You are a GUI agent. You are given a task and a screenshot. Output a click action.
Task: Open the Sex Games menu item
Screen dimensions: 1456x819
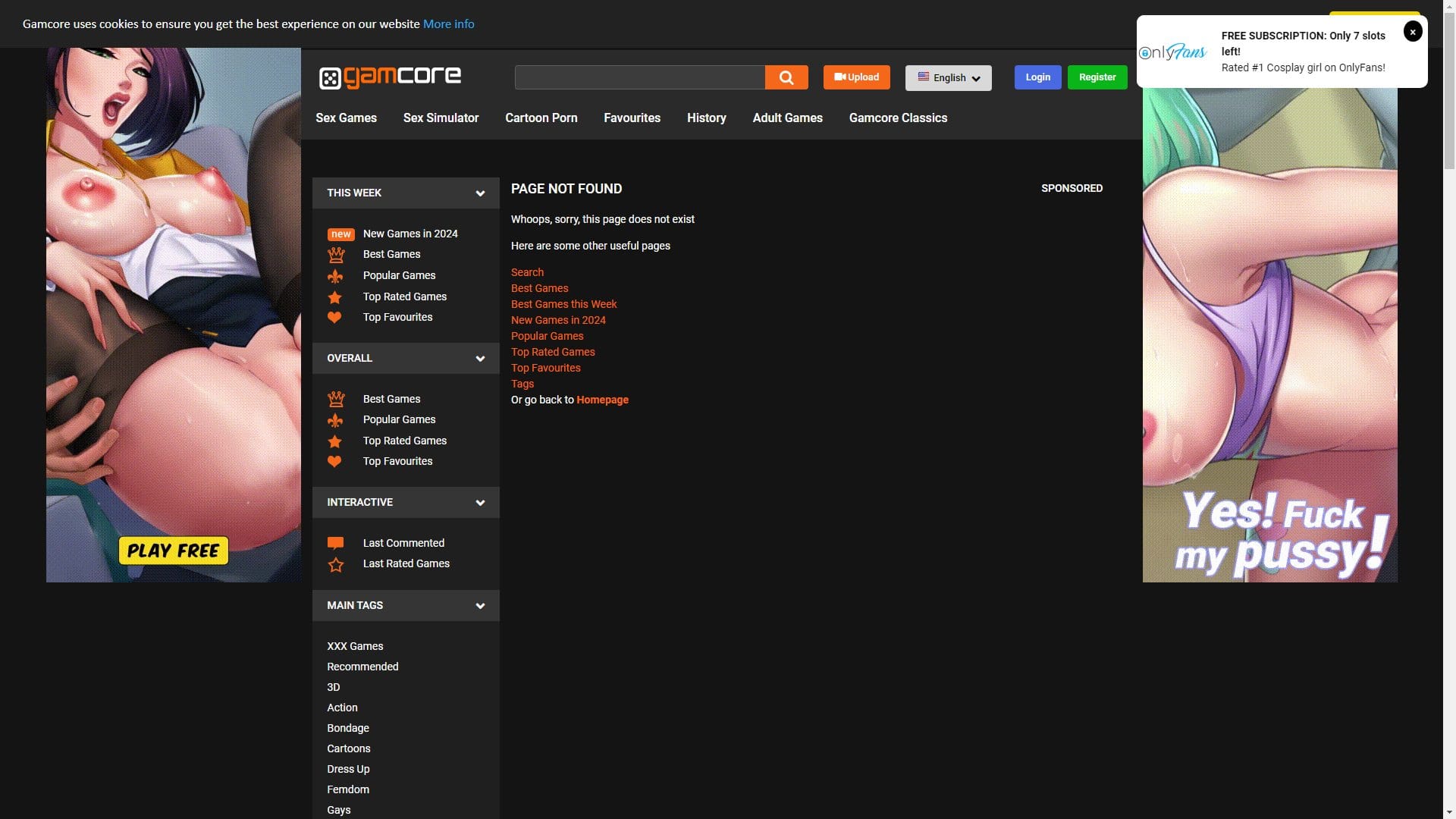[x=346, y=118]
